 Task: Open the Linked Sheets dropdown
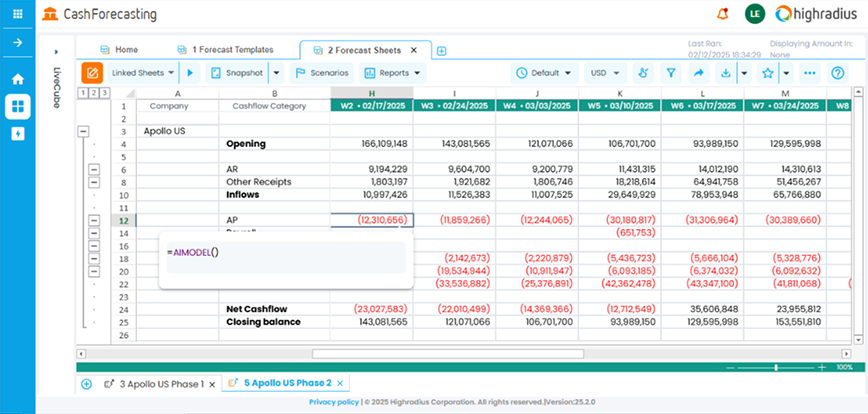pyautogui.click(x=143, y=73)
